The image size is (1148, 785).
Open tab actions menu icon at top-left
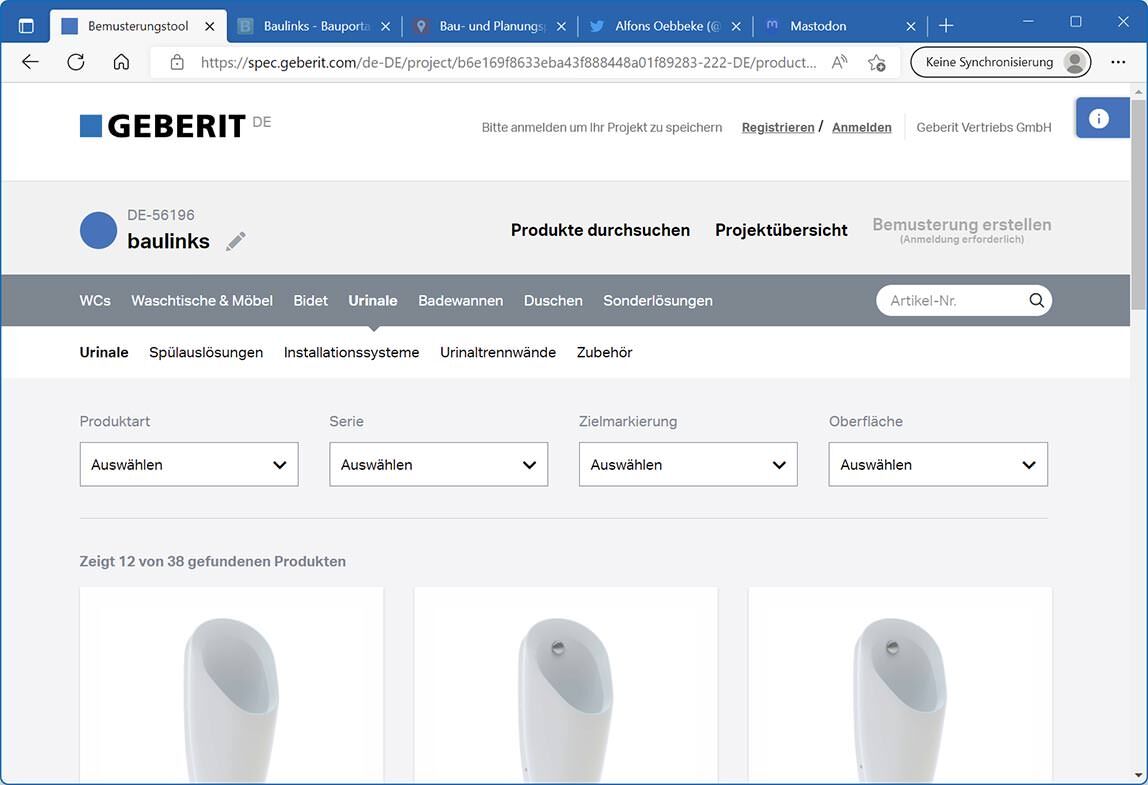click(x=26, y=26)
